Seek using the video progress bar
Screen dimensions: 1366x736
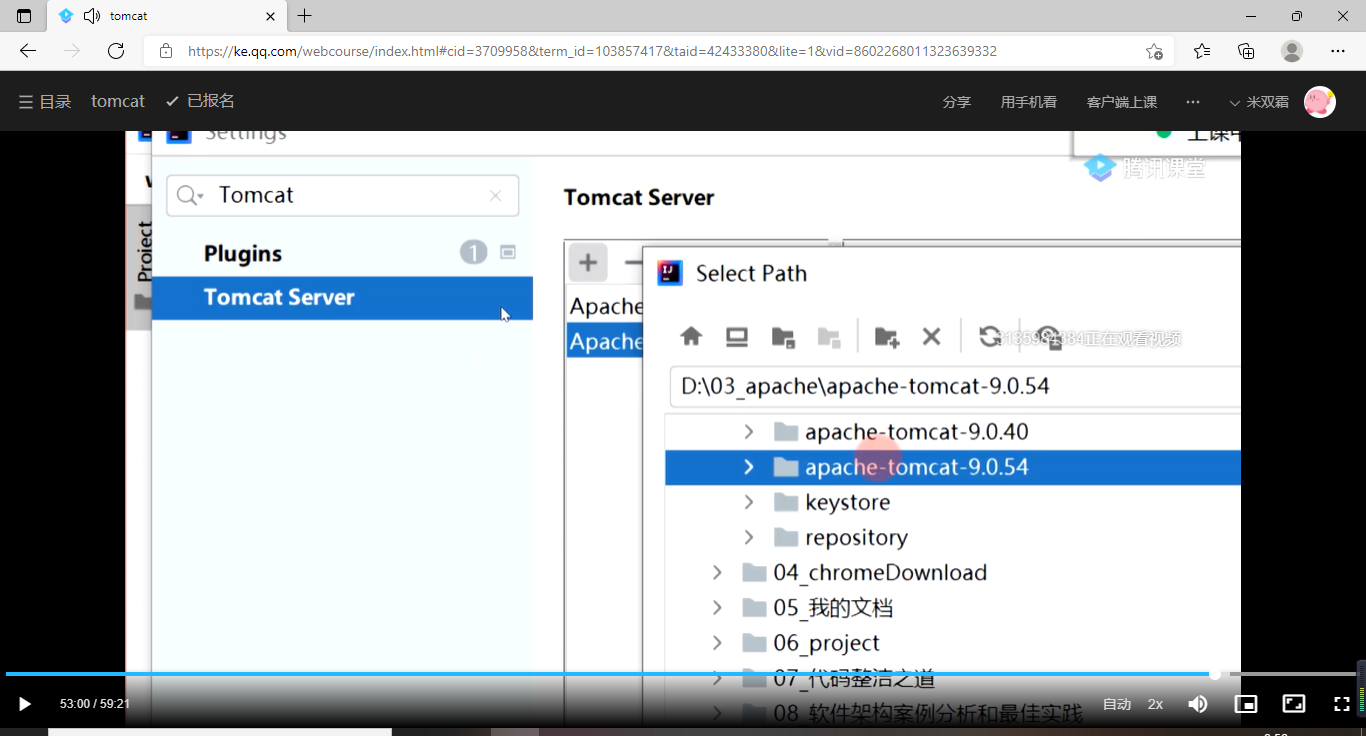tap(683, 675)
